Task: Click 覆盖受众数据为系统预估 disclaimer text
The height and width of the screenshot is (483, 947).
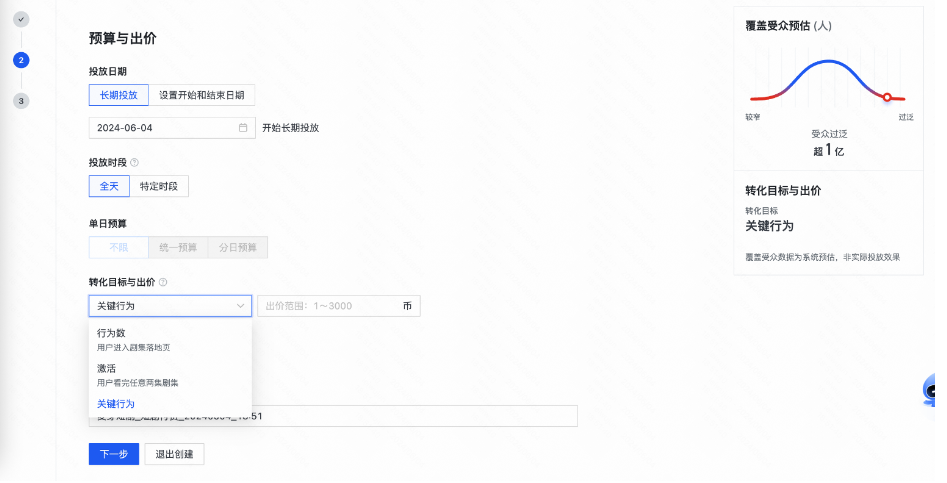Action: (823, 257)
